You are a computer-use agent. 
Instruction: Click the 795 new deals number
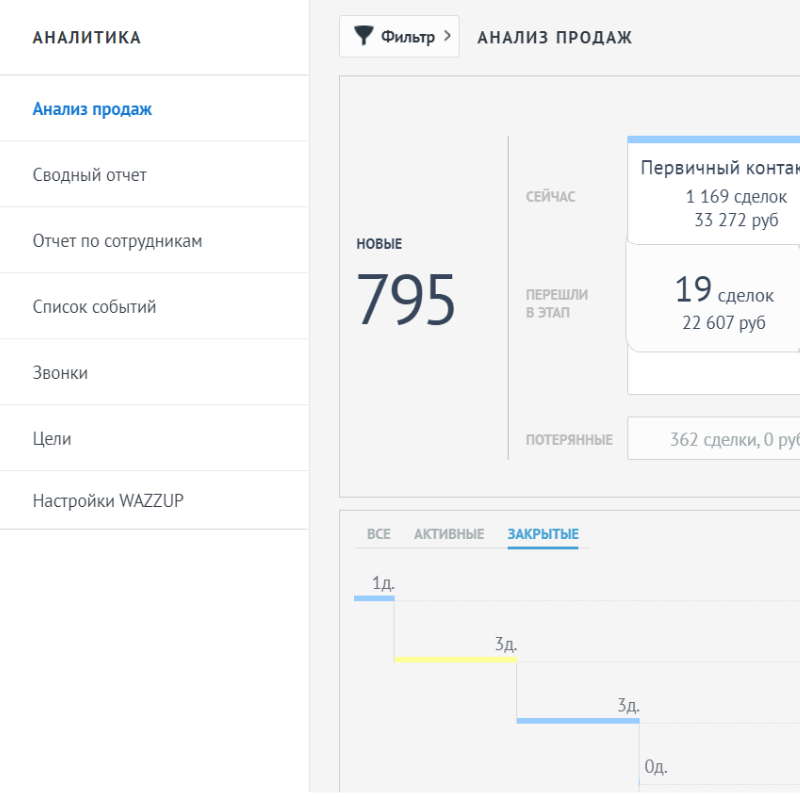(x=406, y=299)
